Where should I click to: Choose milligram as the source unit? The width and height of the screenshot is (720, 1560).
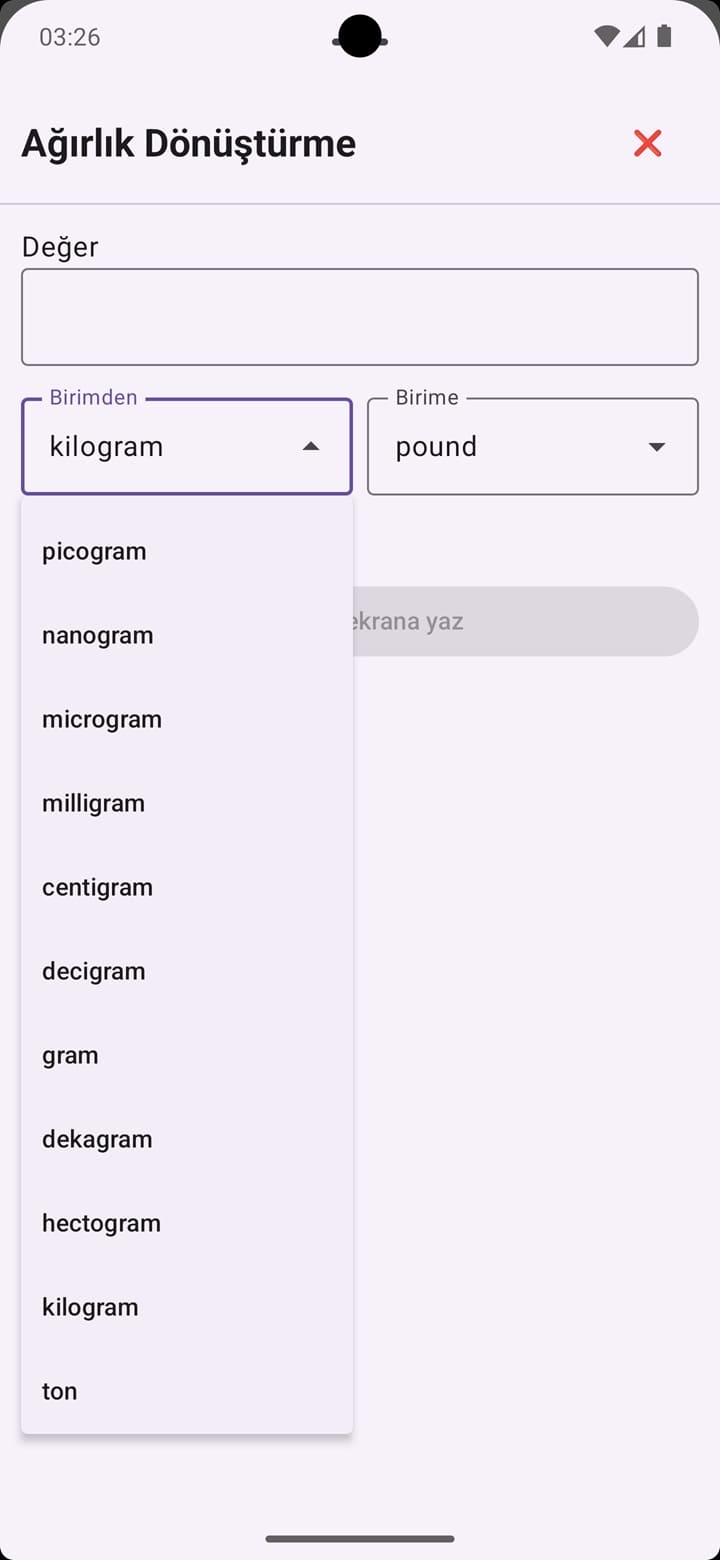coord(93,802)
